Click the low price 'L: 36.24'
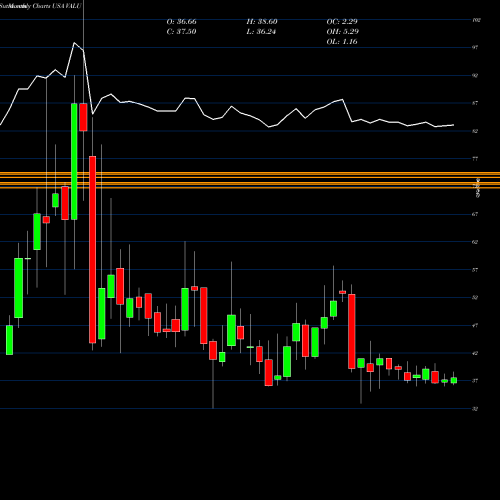Image resolution: width=500 pixels, height=500 pixels. click(x=262, y=32)
